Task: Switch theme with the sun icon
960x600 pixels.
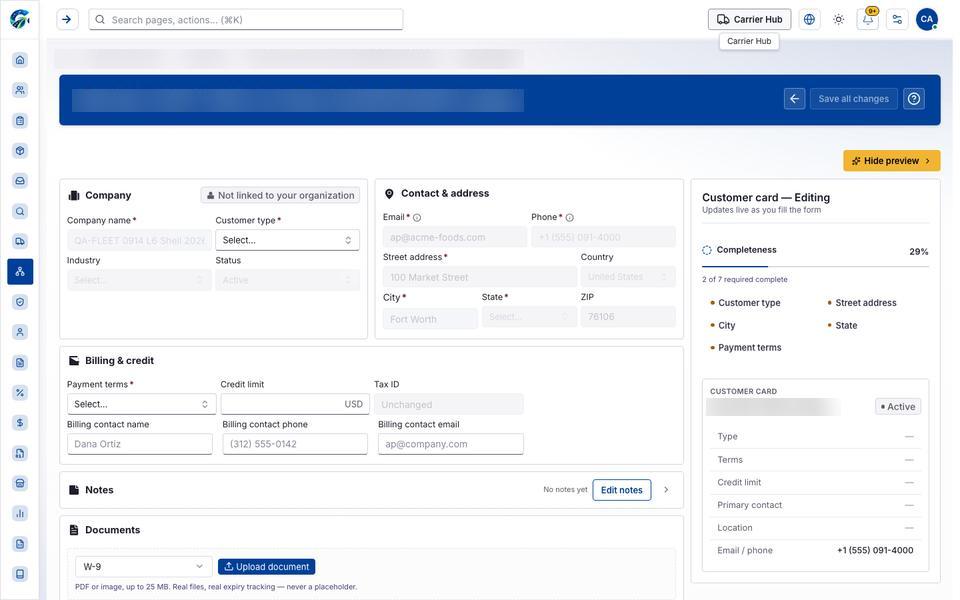Action: (839, 20)
